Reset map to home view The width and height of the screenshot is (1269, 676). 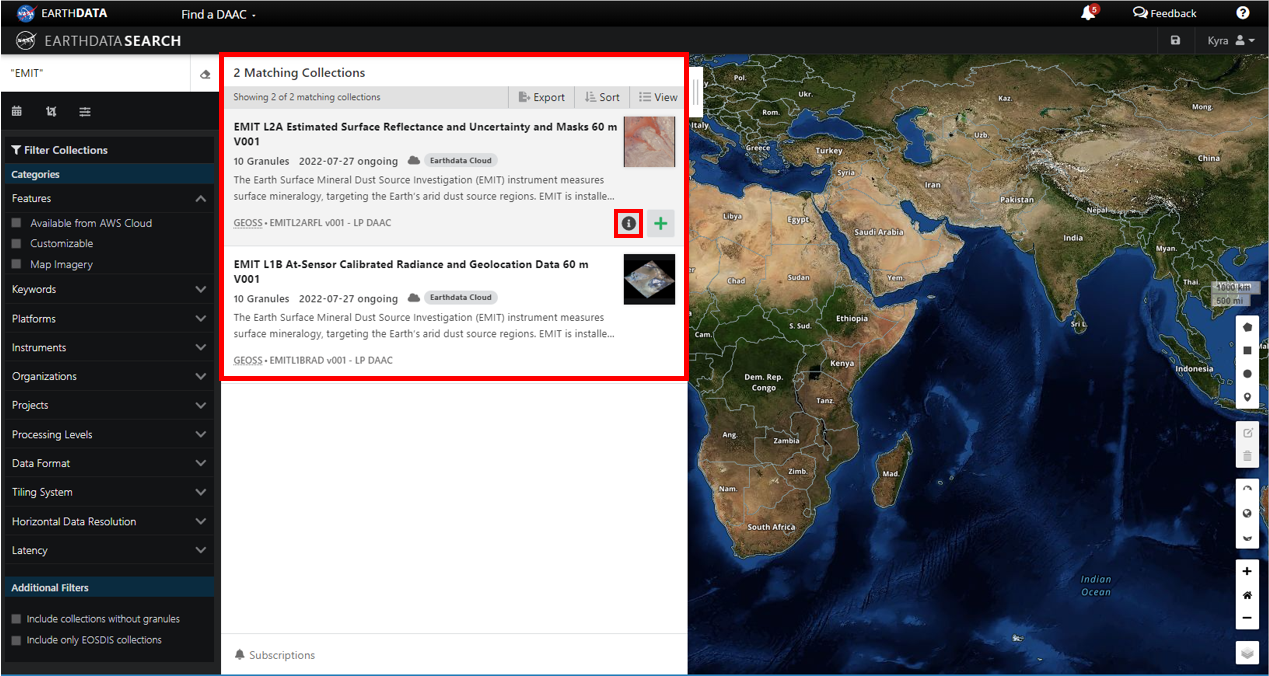(x=1247, y=595)
